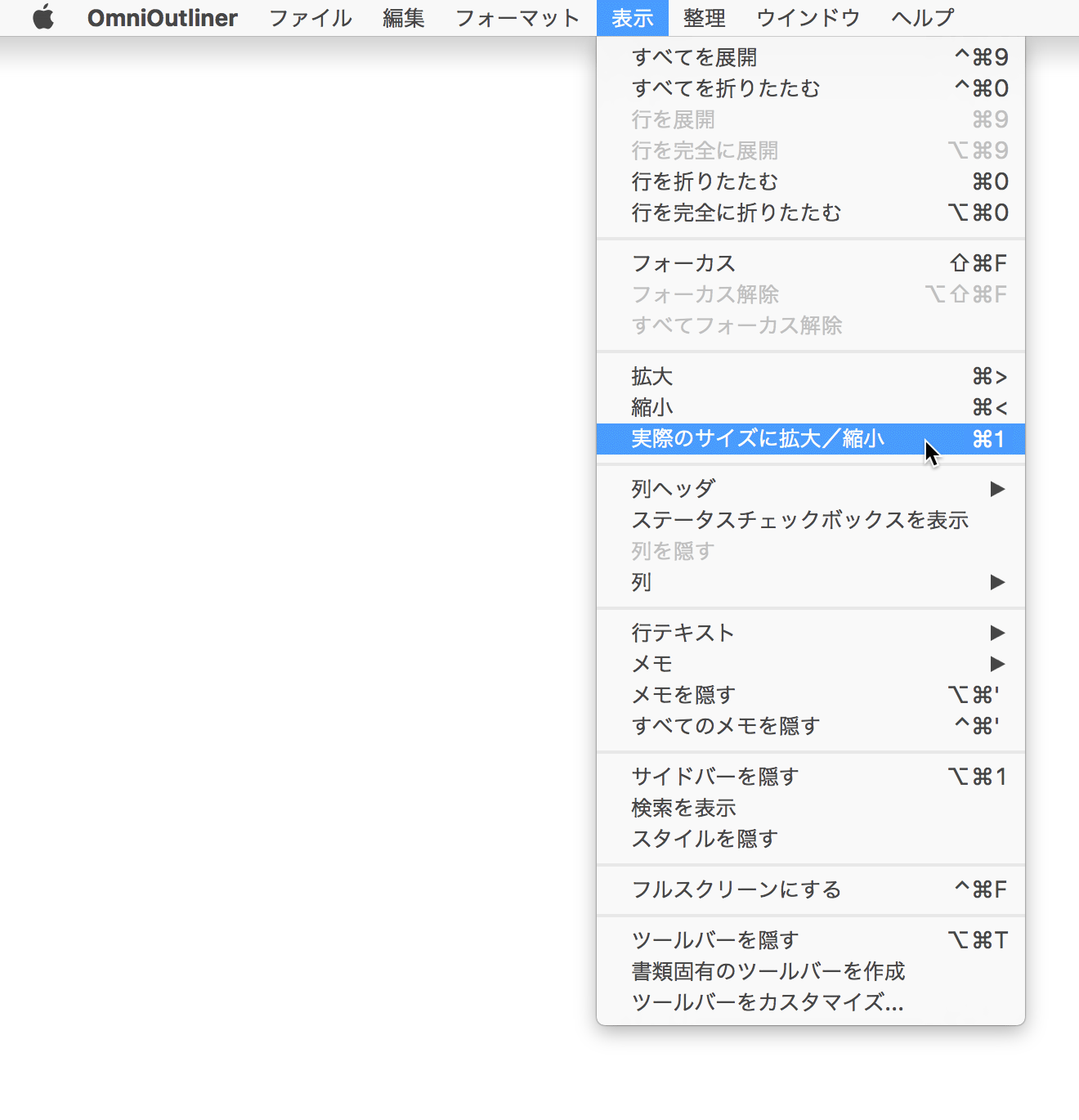
Task: Click 拡大 to zoom in
Action: (811, 376)
